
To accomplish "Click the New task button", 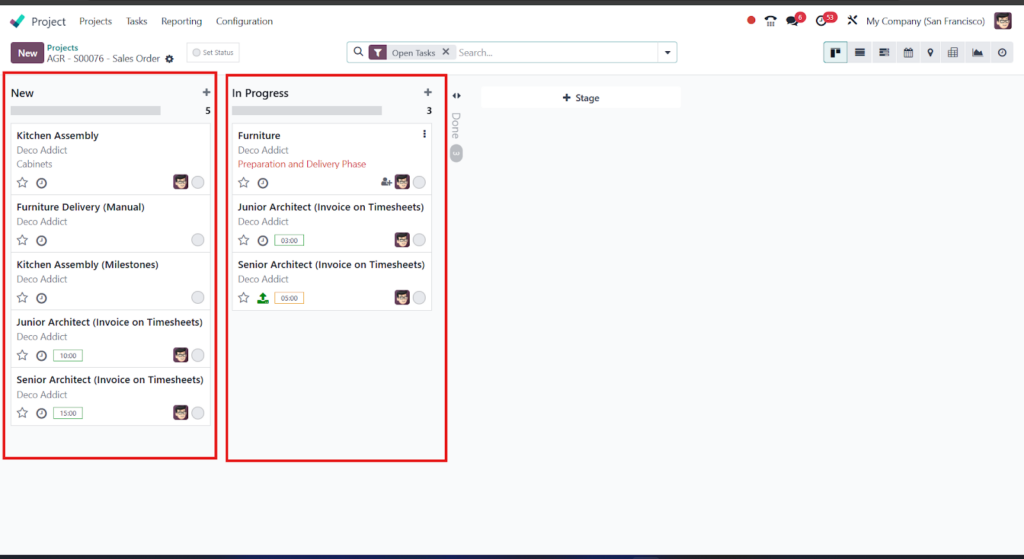I will [x=27, y=53].
